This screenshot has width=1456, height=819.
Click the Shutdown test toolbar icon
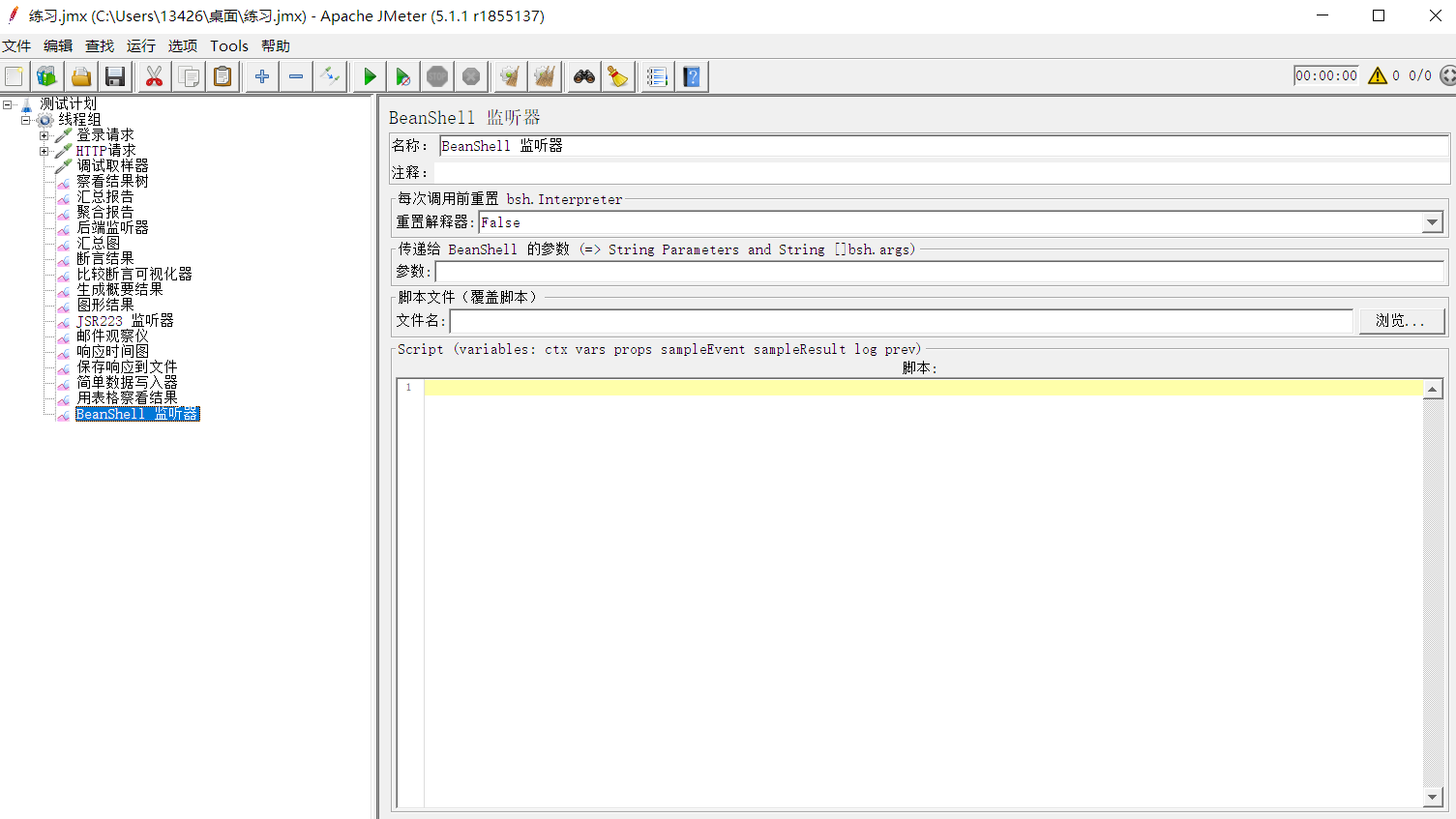(471, 76)
